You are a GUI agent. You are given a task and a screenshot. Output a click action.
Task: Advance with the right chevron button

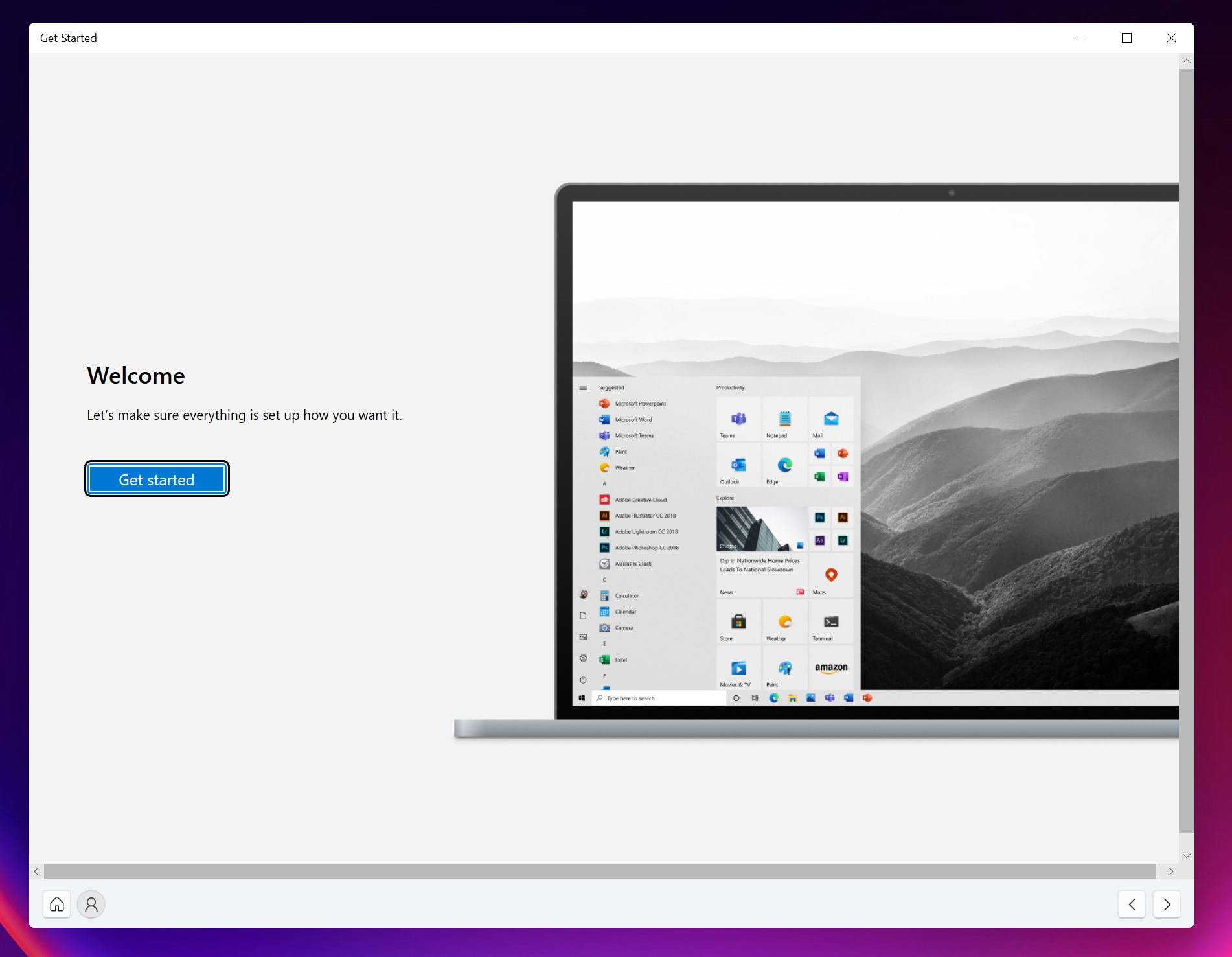click(1167, 904)
